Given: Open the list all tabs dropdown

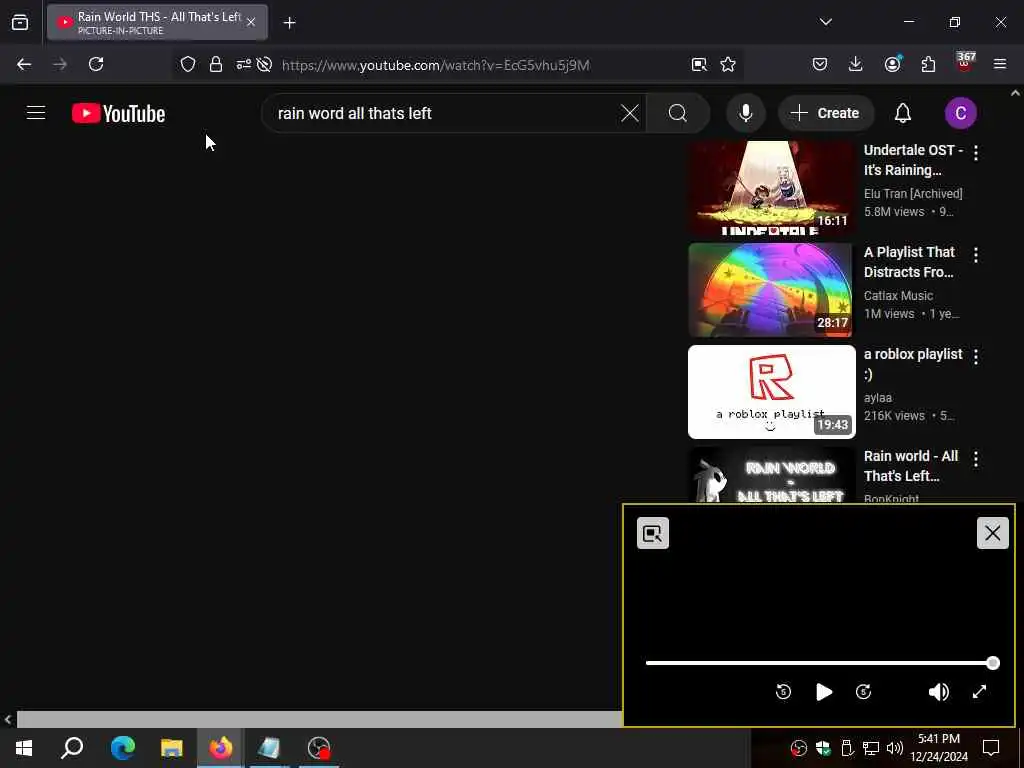Looking at the screenshot, I should click(x=825, y=22).
